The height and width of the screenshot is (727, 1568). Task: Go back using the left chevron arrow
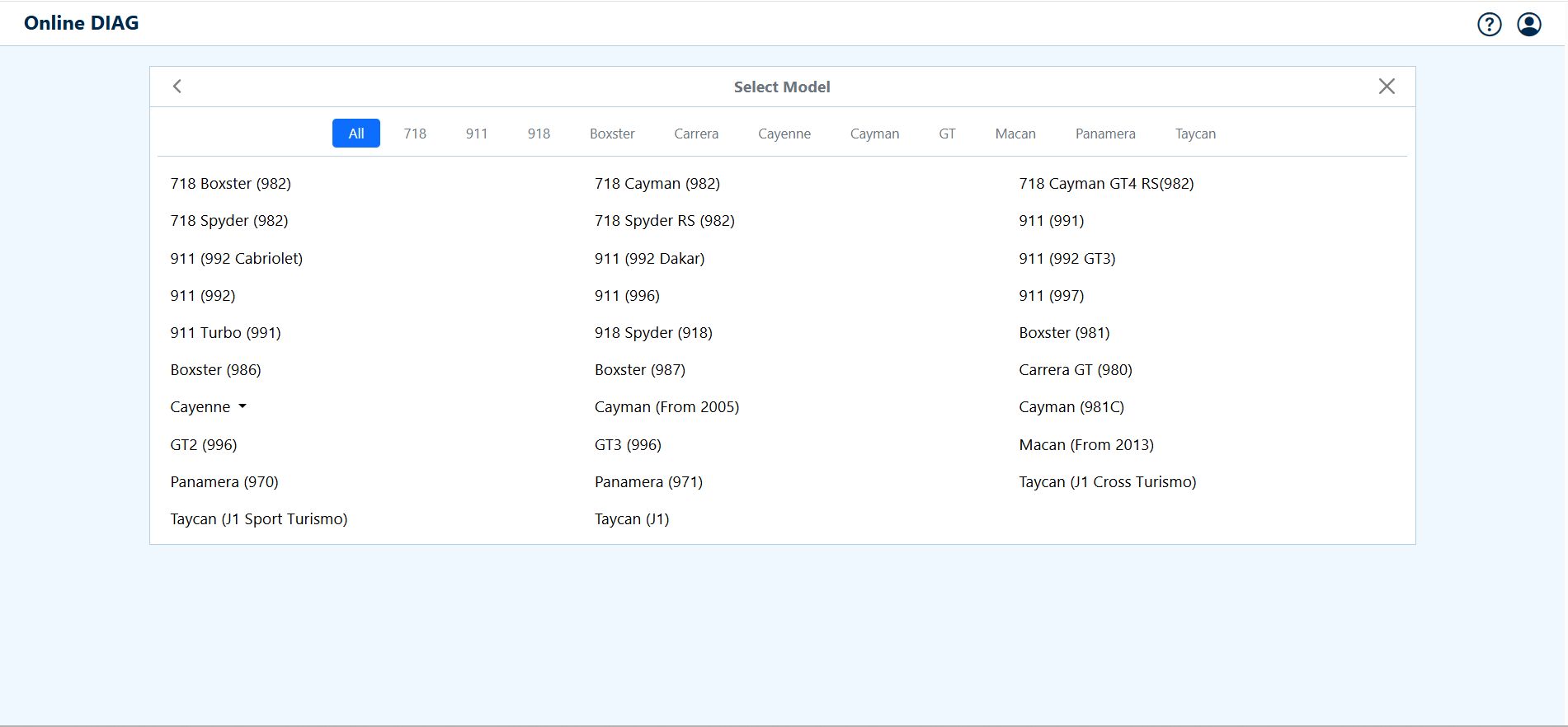pos(177,87)
